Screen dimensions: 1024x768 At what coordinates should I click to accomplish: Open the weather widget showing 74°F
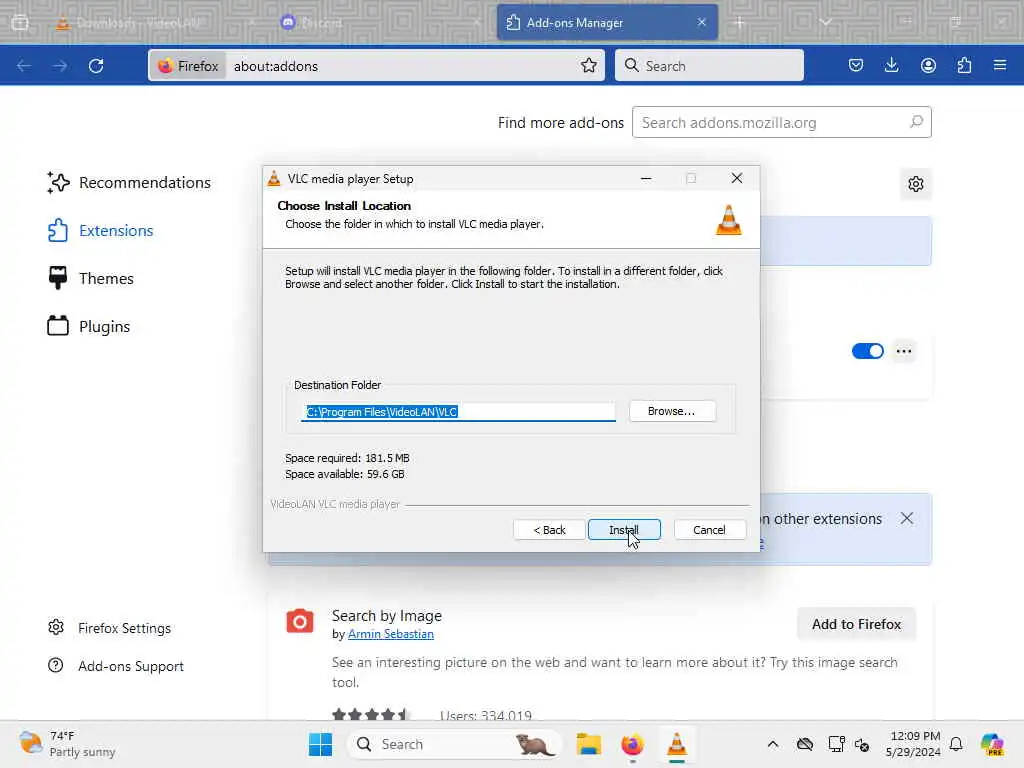coord(67,744)
